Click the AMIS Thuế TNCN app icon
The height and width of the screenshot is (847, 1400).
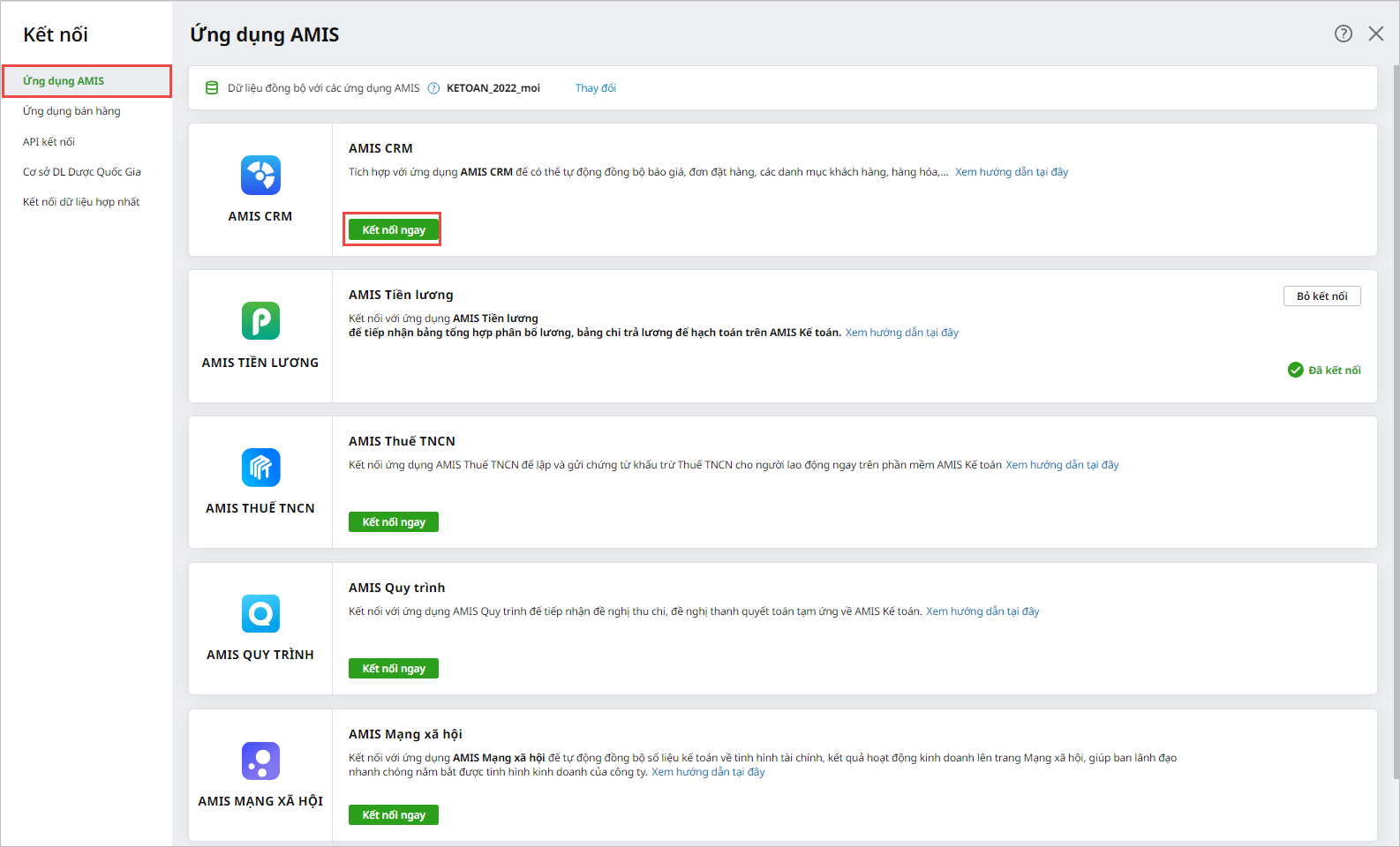tap(260, 468)
